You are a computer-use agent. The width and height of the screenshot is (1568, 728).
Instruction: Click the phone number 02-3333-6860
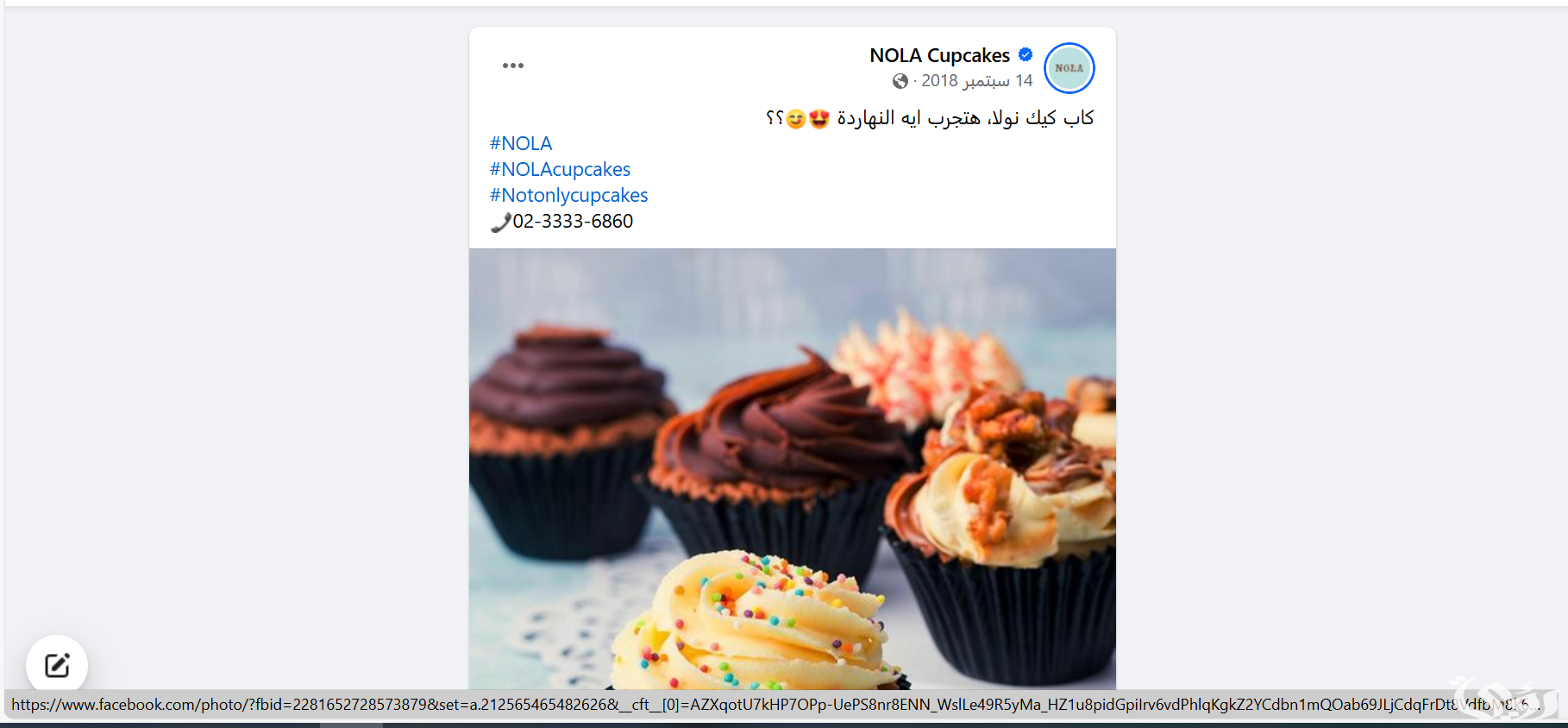pos(573,221)
